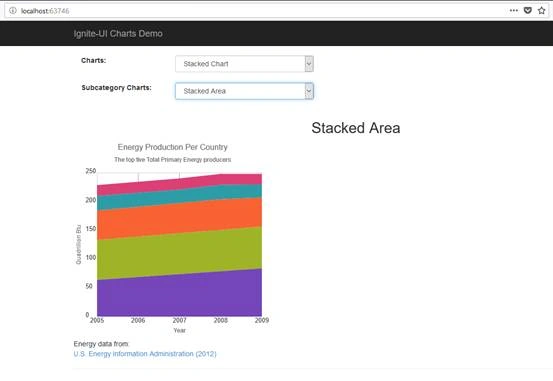Click the "Stacked Area" heading text
Image resolution: width=553 pixels, height=381 pixels.
coord(356,128)
